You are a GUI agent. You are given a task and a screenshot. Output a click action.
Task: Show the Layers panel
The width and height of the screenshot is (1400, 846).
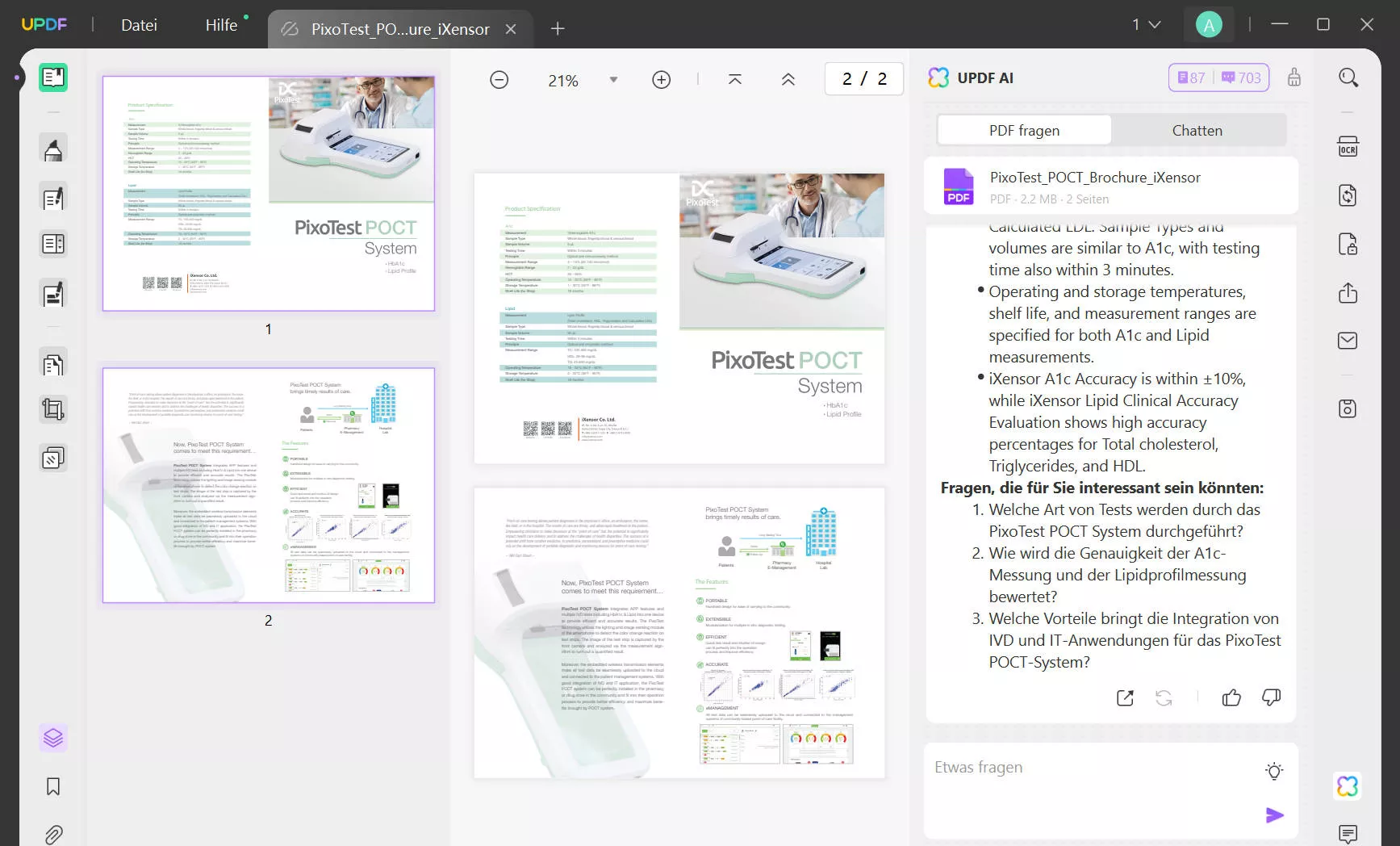click(x=53, y=738)
